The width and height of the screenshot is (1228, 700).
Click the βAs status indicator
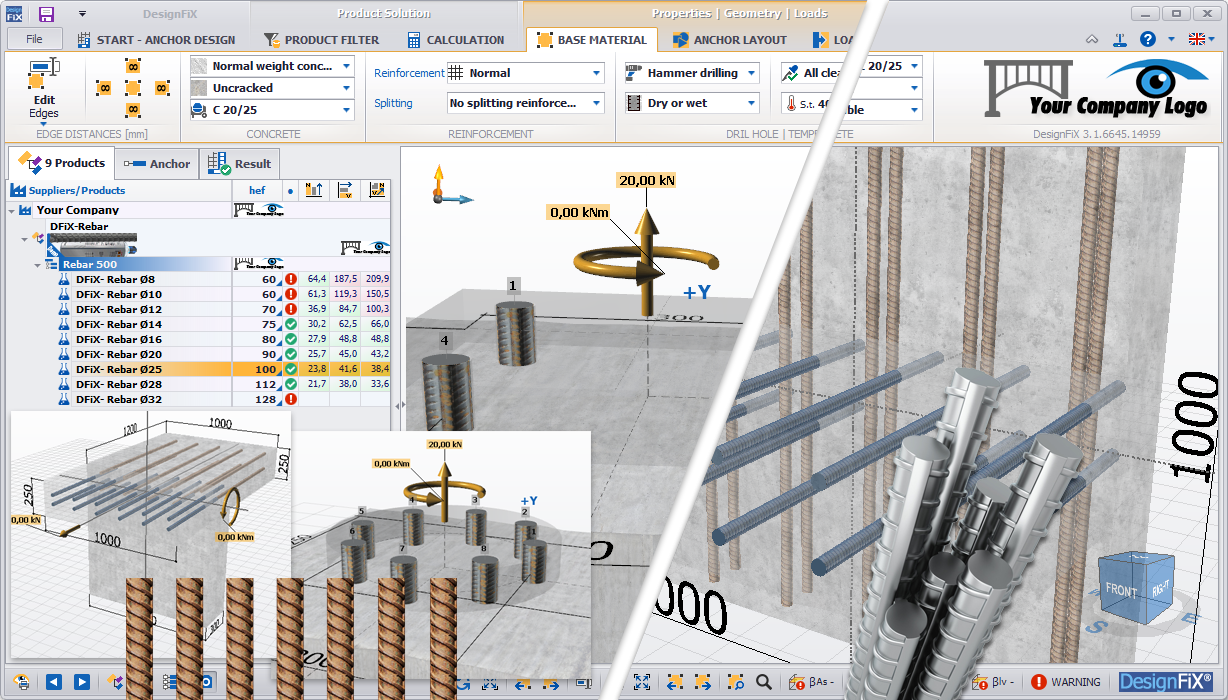pos(809,682)
